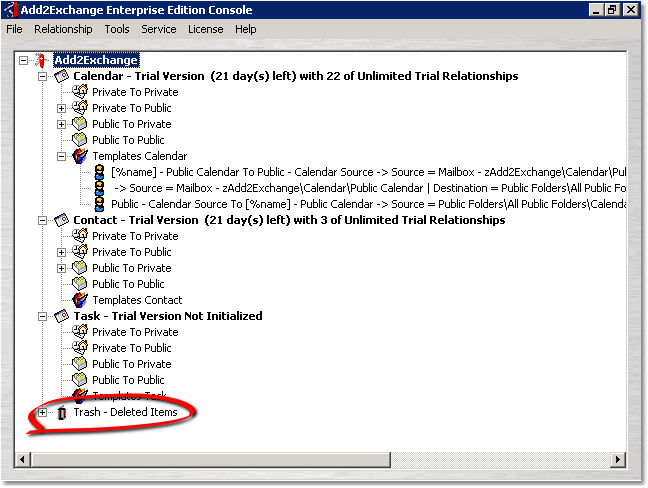The height and width of the screenshot is (488, 648).
Task: Click the Calendar module icon
Action: pos(62,76)
